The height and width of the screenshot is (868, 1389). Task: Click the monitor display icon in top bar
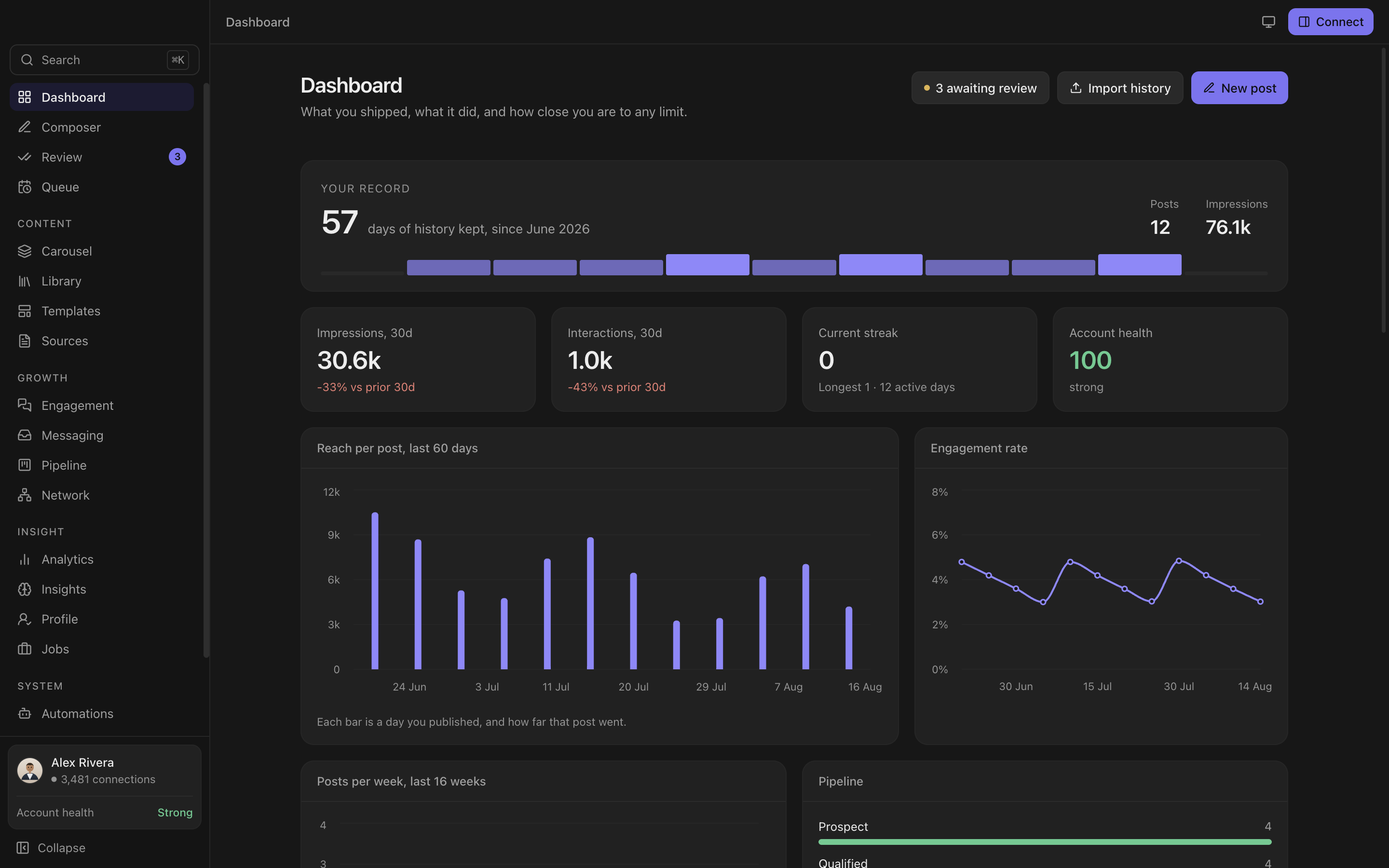pos(1268,22)
